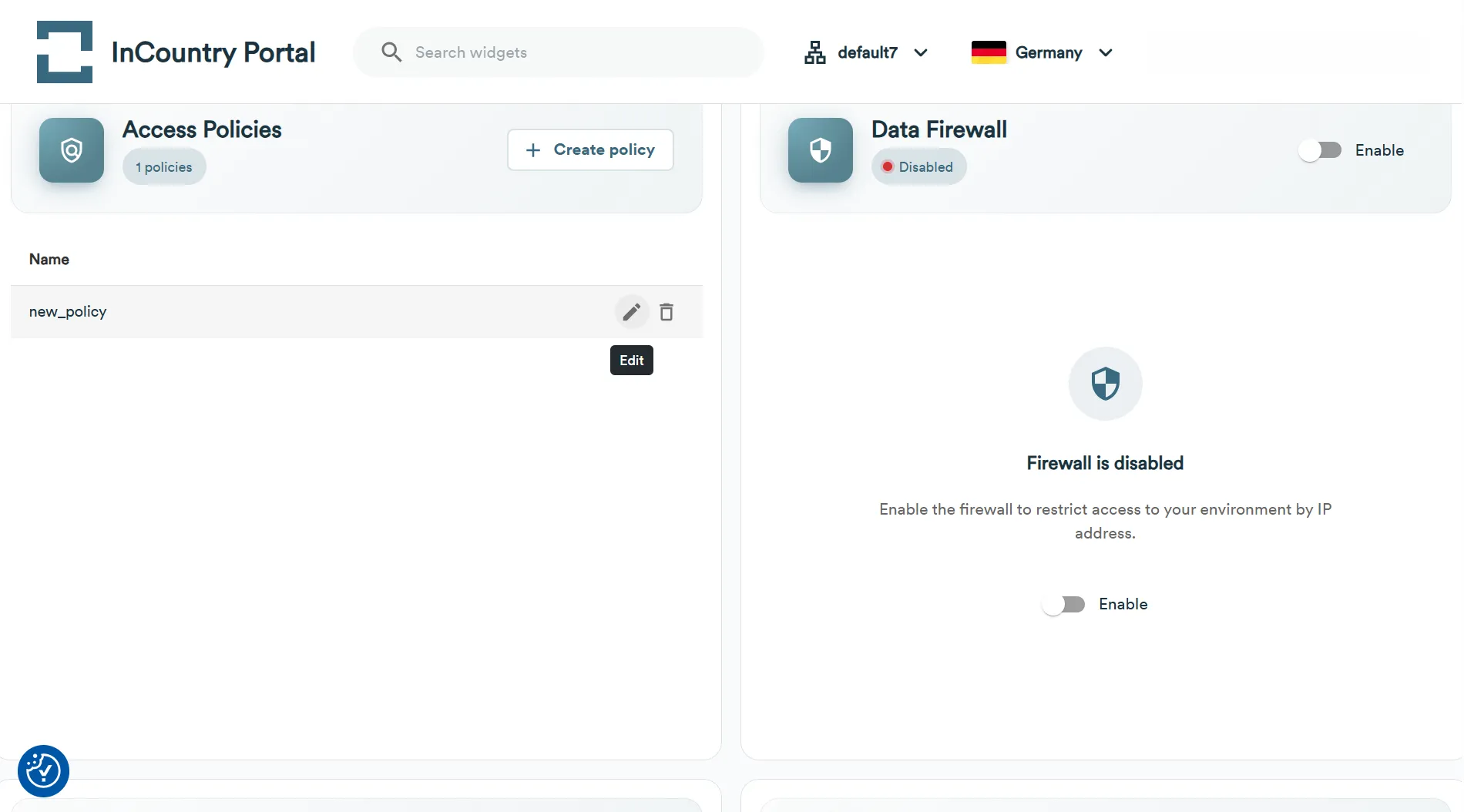Expand the default7 environment dropdown chevron
The image size is (1464, 812).
tap(921, 52)
